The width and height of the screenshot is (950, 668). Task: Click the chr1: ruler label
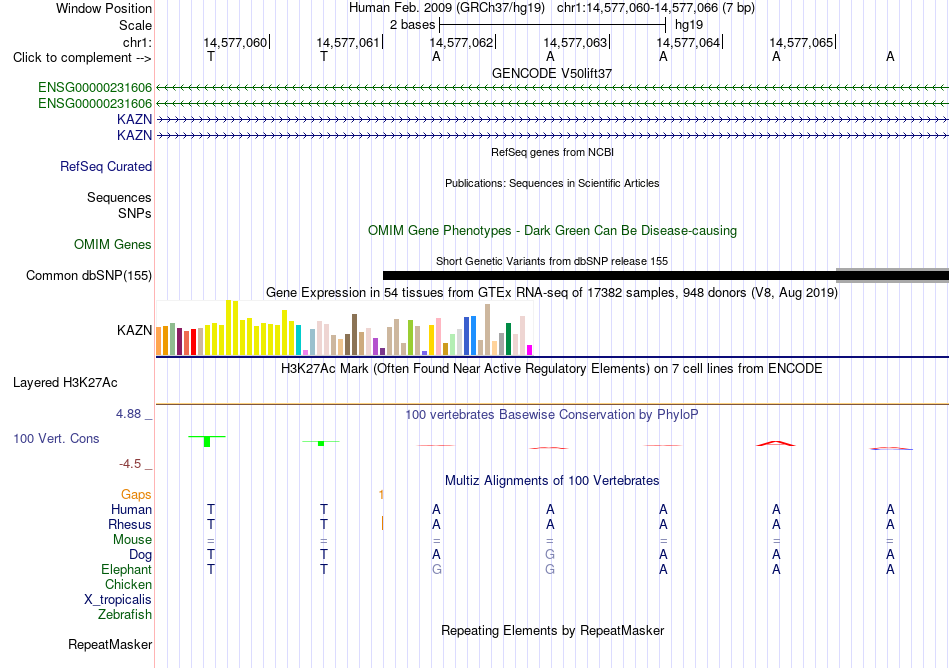click(x=137, y=42)
